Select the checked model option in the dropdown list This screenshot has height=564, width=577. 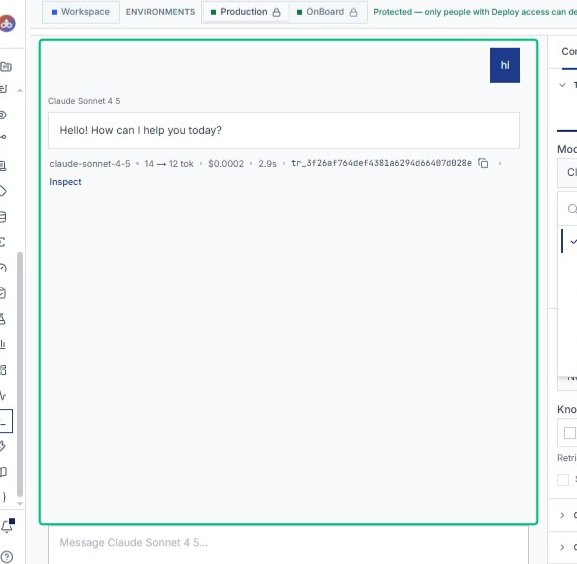pyautogui.click(x=569, y=241)
